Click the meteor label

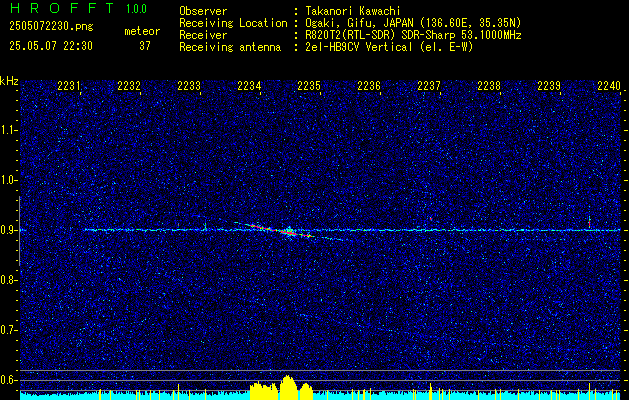coord(142,31)
